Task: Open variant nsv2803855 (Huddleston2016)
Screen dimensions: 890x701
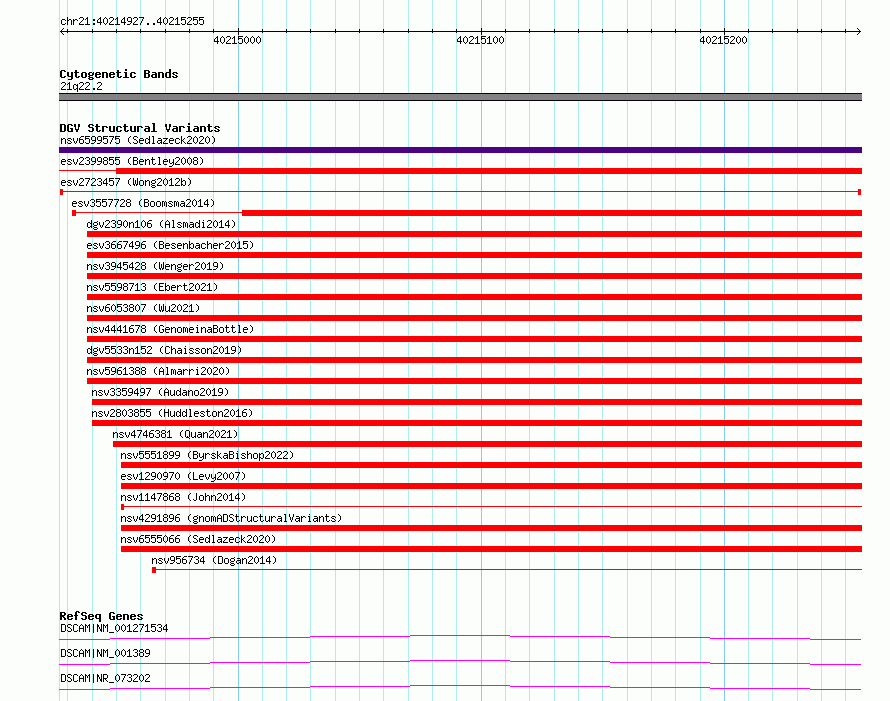Action: 172,413
